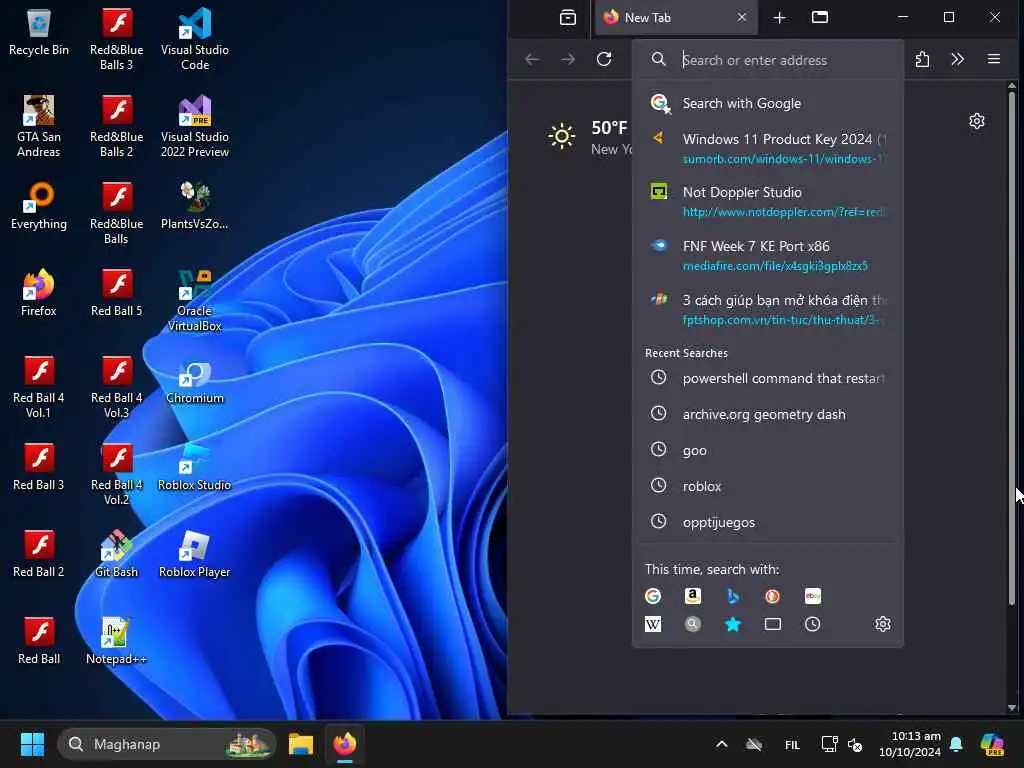Select Oracle VirtualBox desktop shortcut
This screenshot has width=1024, height=768.
pyautogui.click(x=195, y=300)
